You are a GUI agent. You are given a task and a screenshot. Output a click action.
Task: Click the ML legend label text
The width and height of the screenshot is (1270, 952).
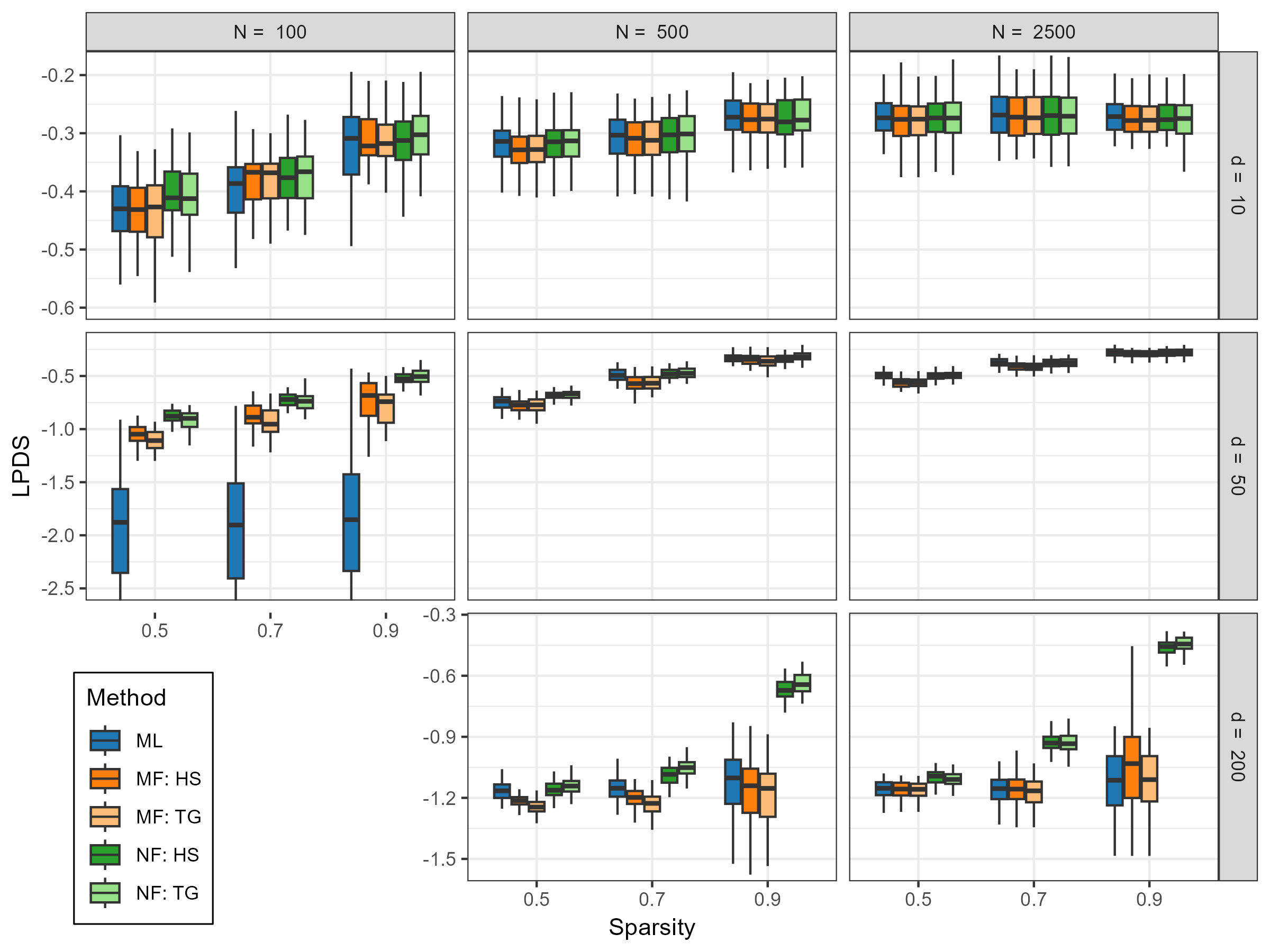pos(149,741)
